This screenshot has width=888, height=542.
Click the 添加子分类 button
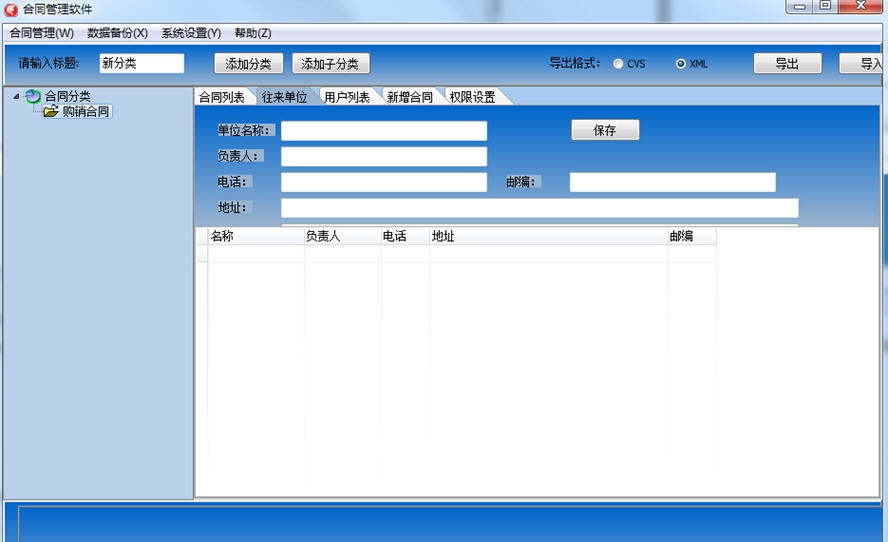pyautogui.click(x=331, y=63)
